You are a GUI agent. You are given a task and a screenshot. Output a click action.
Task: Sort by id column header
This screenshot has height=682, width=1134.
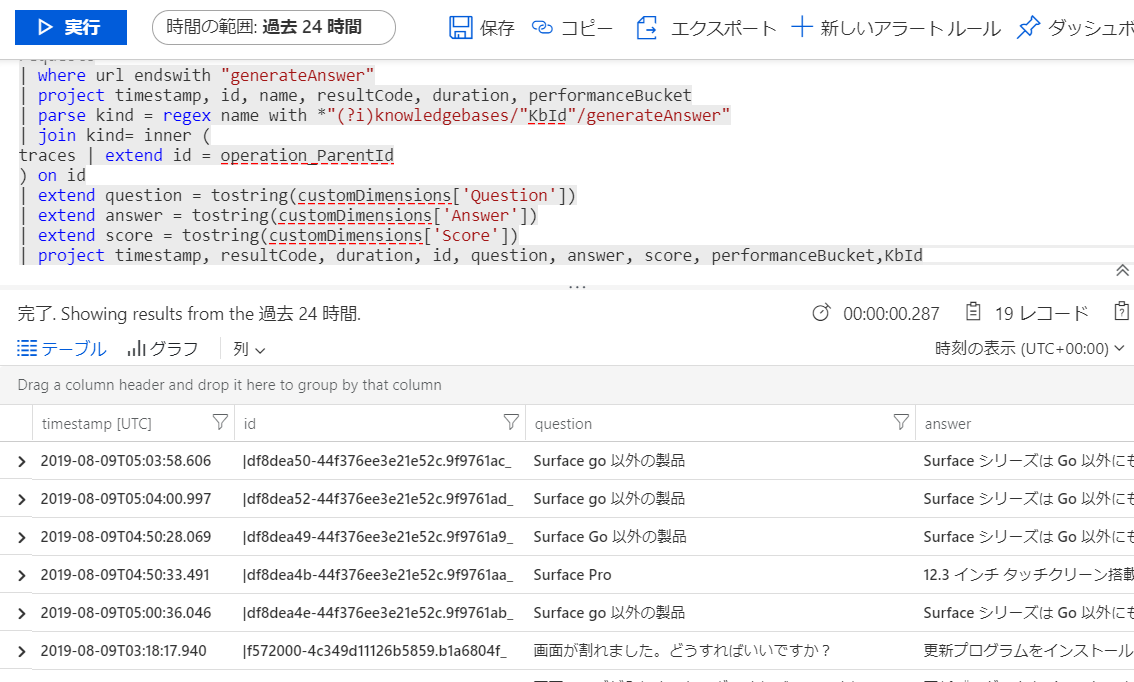(250, 424)
